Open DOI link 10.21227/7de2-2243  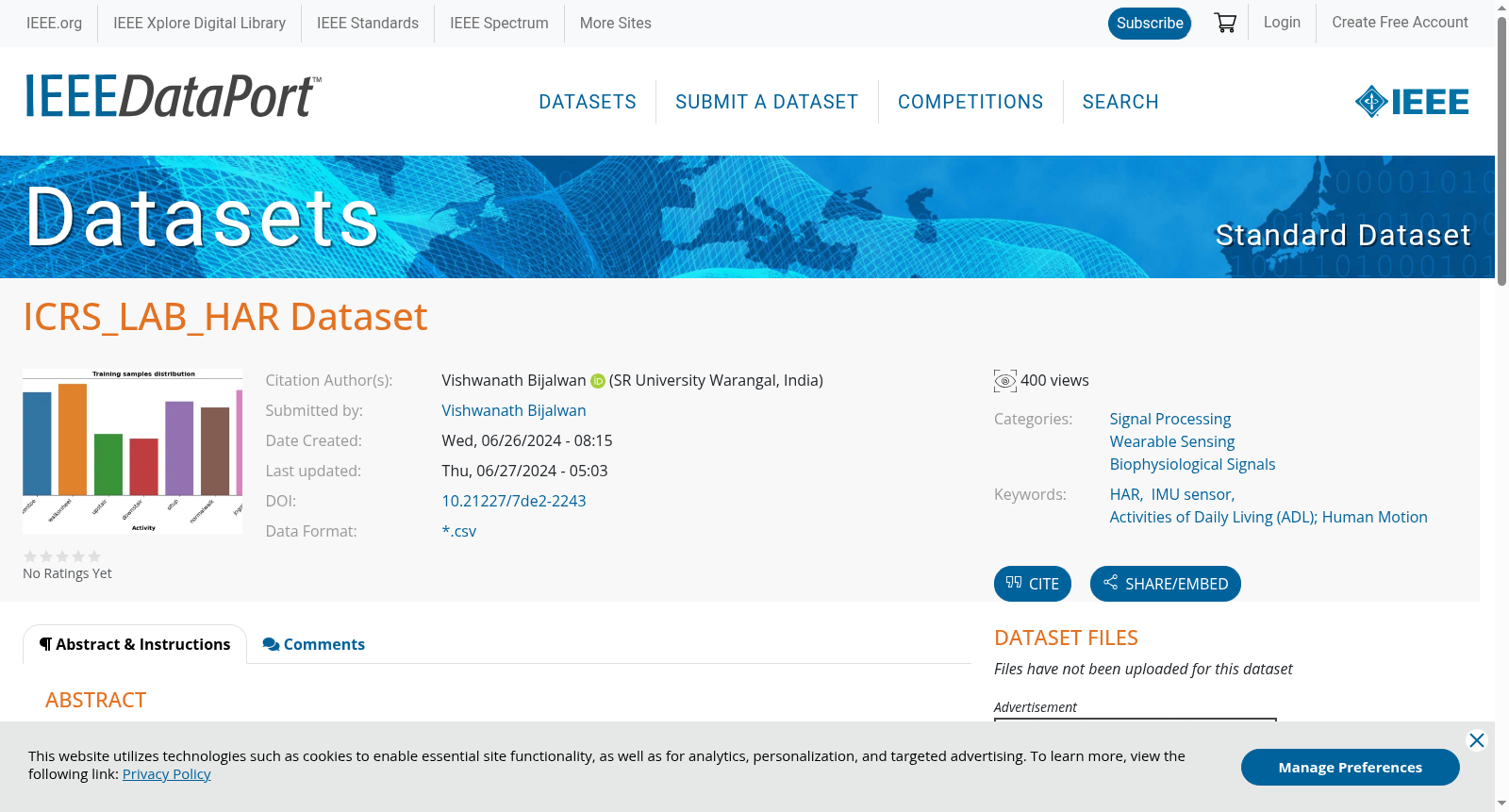coord(514,502)
